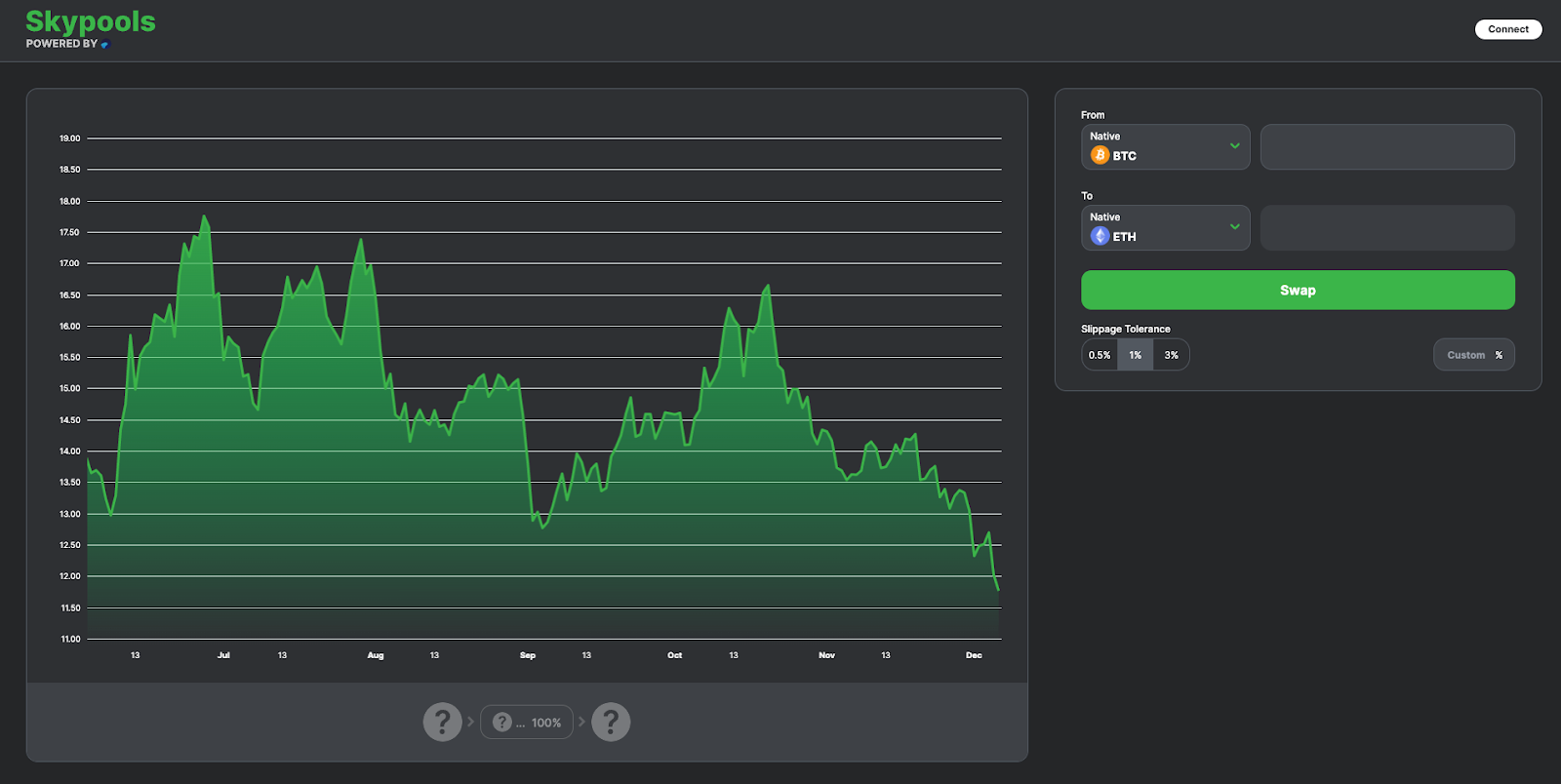1561x784 pixels.
Task: Click the 11.00 y-axis value
Action: click(x=70, y=640)
